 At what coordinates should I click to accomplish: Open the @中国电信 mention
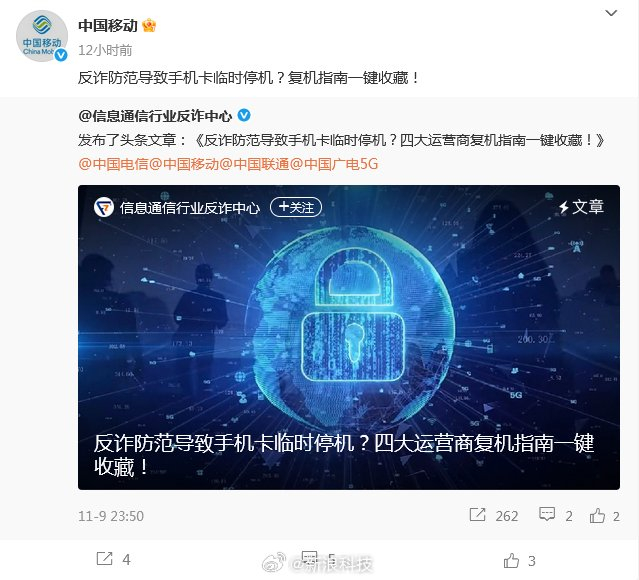(x=113, y=164)
